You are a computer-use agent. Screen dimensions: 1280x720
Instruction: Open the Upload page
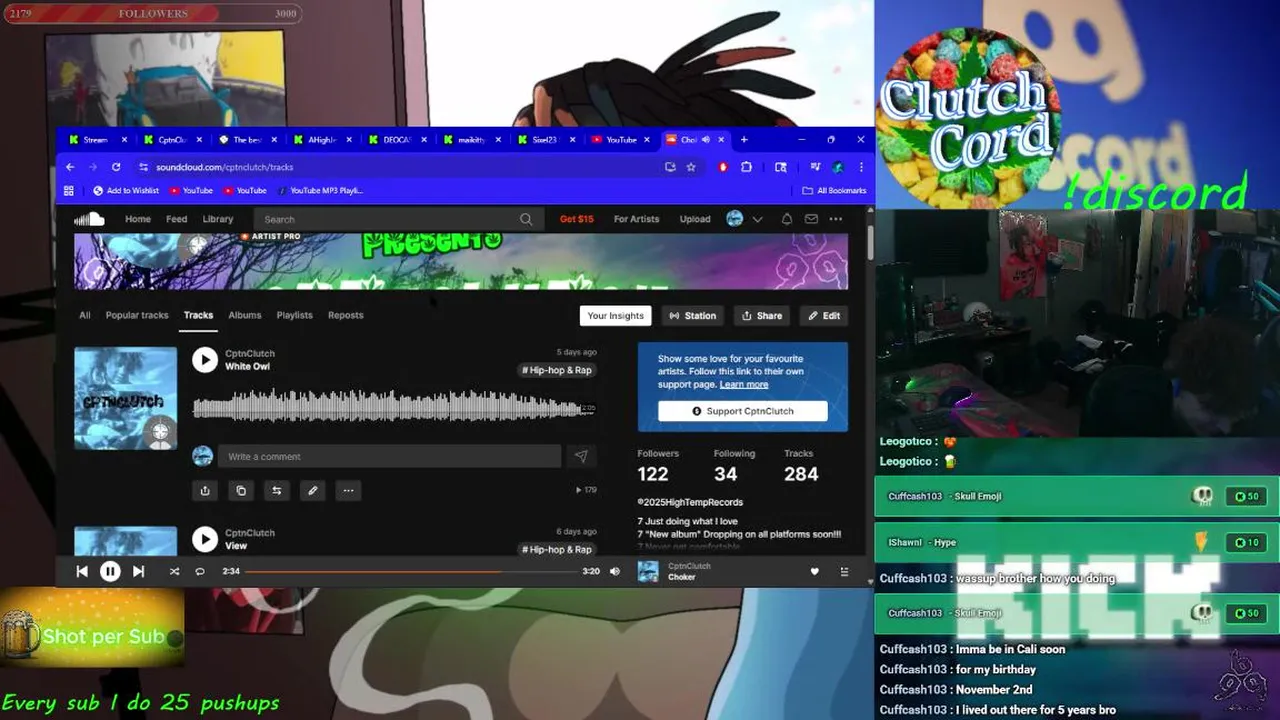(x=695, y=219)
